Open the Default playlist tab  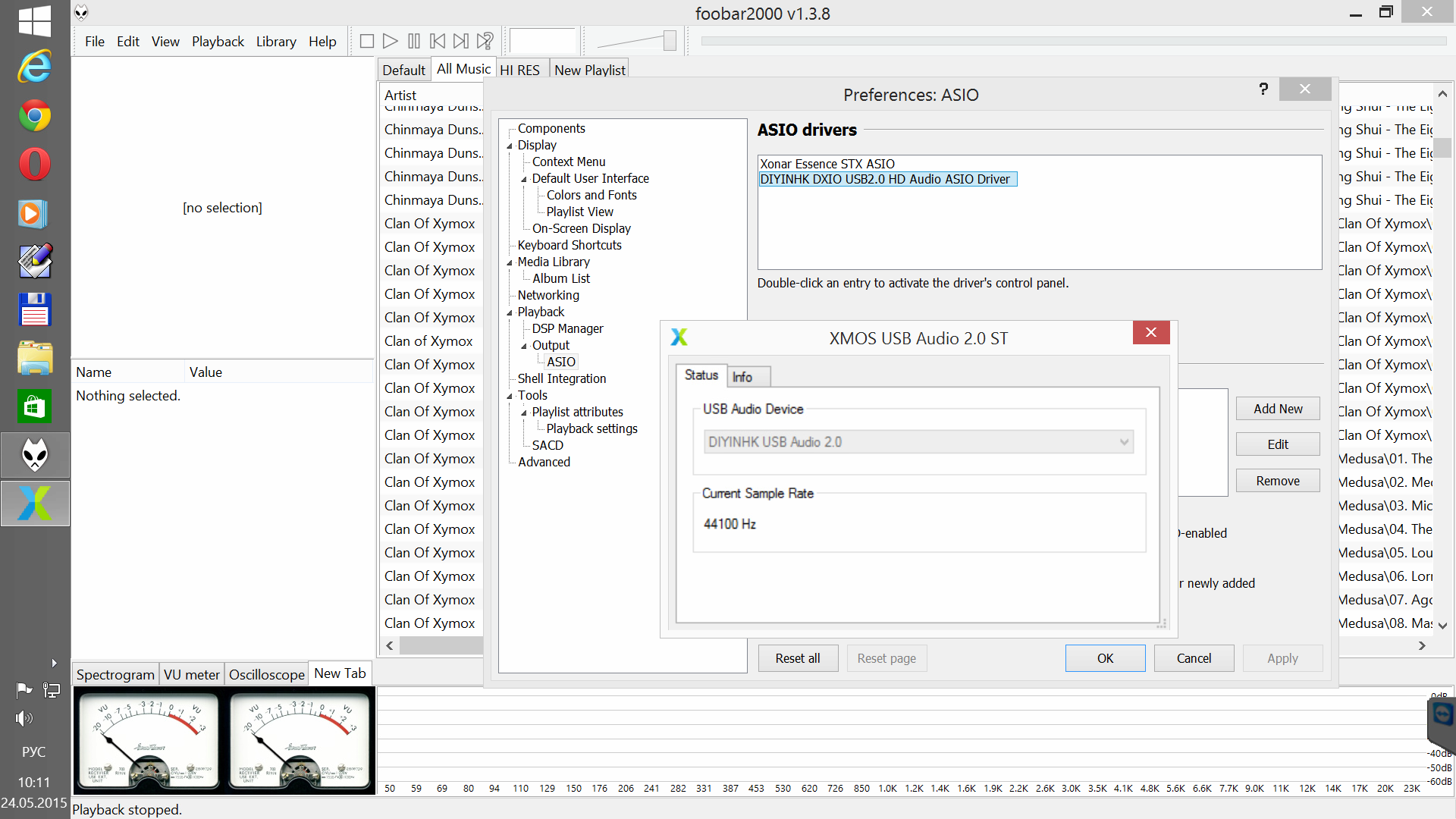[403, 70]
